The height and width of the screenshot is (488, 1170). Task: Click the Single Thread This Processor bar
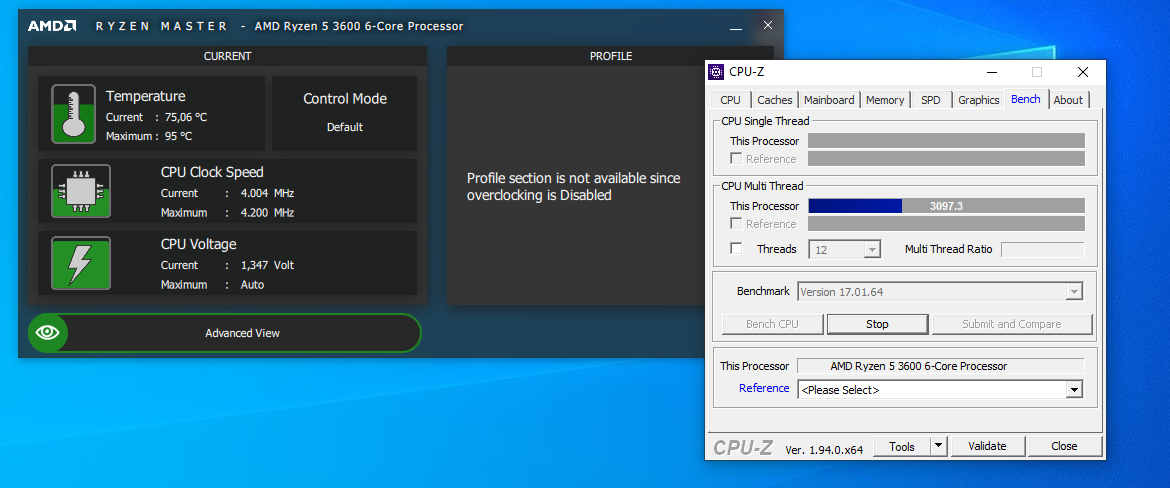[x=946, y=141]
